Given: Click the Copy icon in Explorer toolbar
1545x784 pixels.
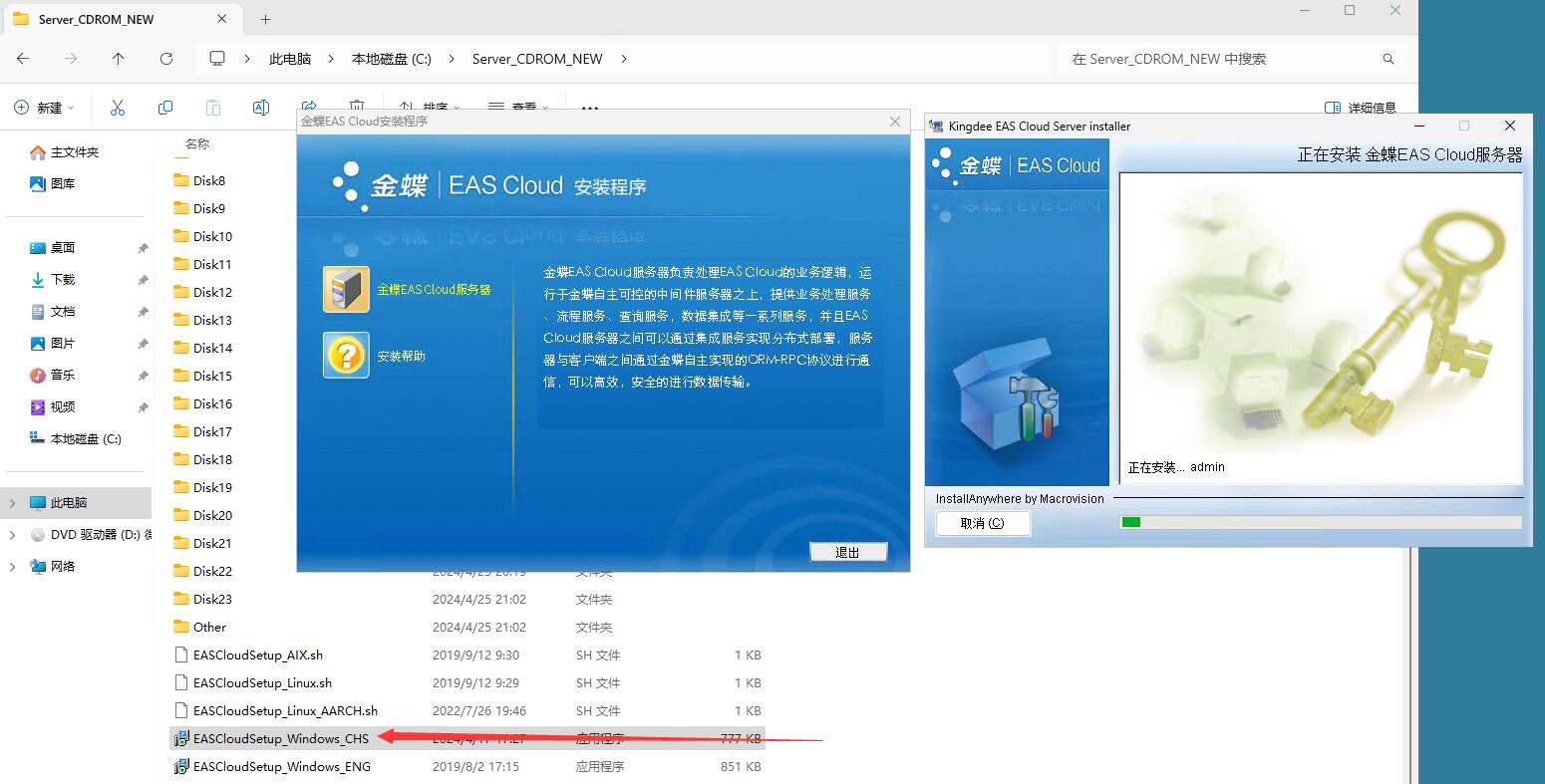Looking at the screenshot, I should [165, 108].
